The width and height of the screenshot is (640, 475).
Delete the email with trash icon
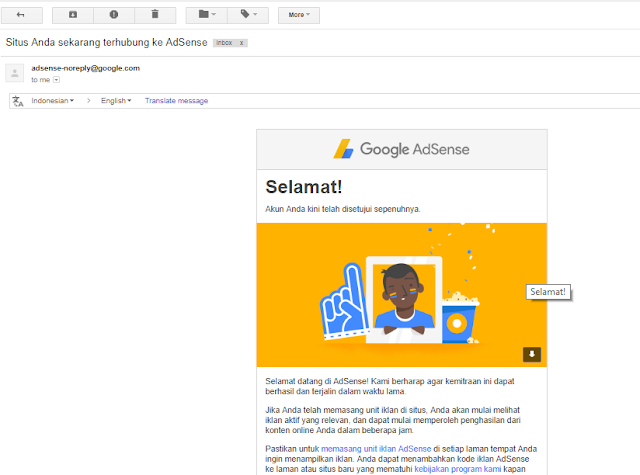155,15
